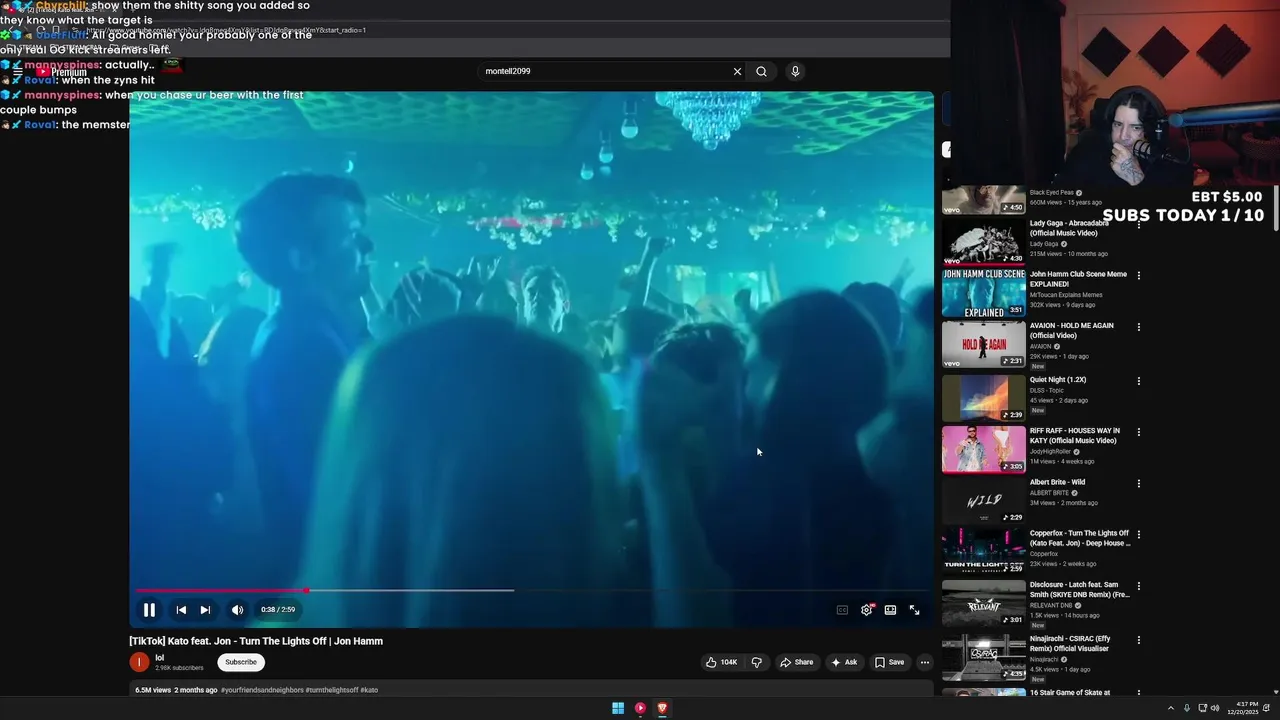This screenshot has width=1280, height=720.
Task: Open options menu for Albert Brite Wild
Action: tap(1138, 484)
